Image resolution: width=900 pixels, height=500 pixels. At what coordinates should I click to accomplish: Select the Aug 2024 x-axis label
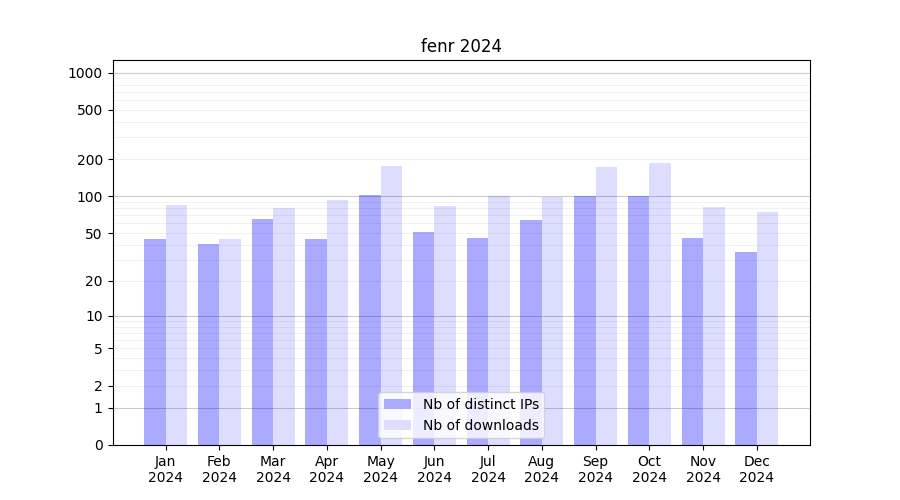(541, 469)
